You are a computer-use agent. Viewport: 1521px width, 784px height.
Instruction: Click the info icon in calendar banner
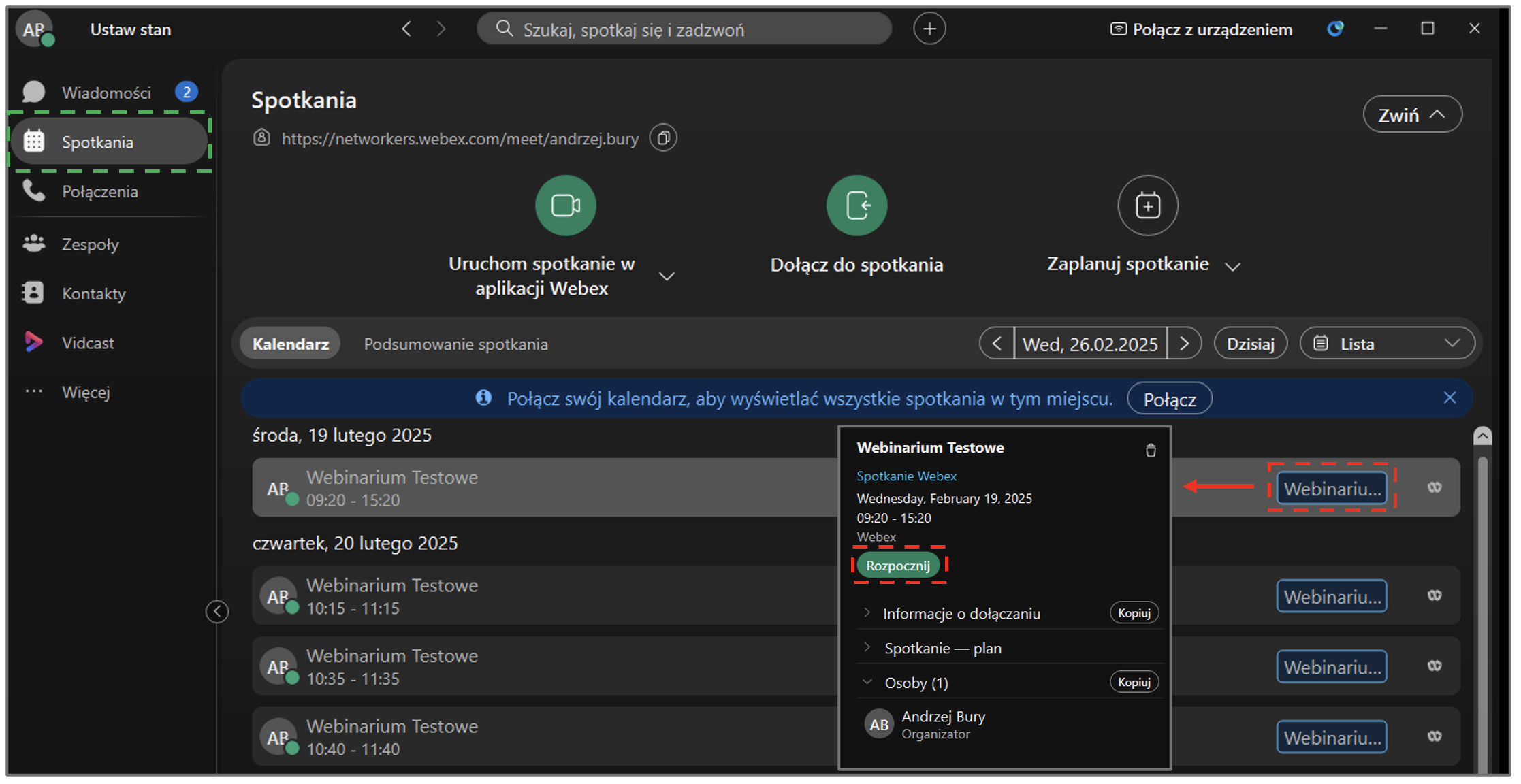pyautogui.click(x=483, y=397)
